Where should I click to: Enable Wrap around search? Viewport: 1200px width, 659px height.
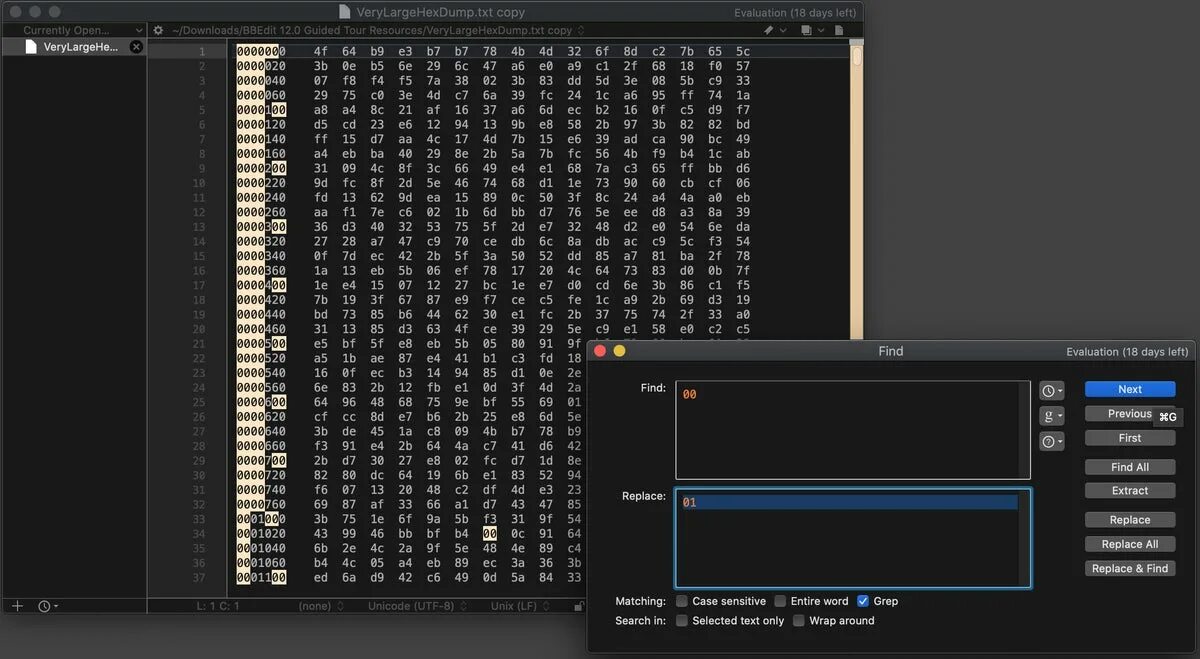tap(799, 620)
